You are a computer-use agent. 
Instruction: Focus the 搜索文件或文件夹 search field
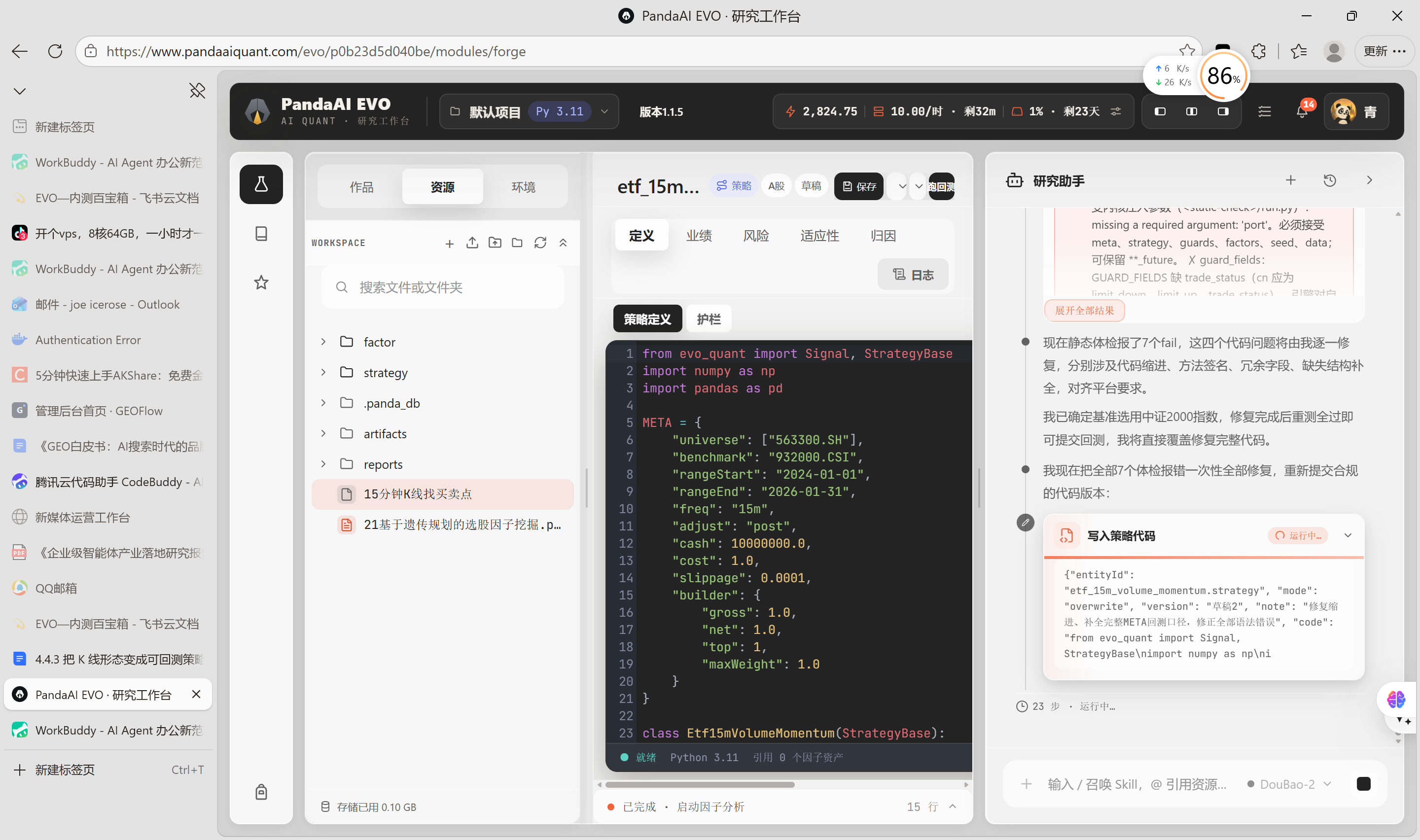pos(443,287)
